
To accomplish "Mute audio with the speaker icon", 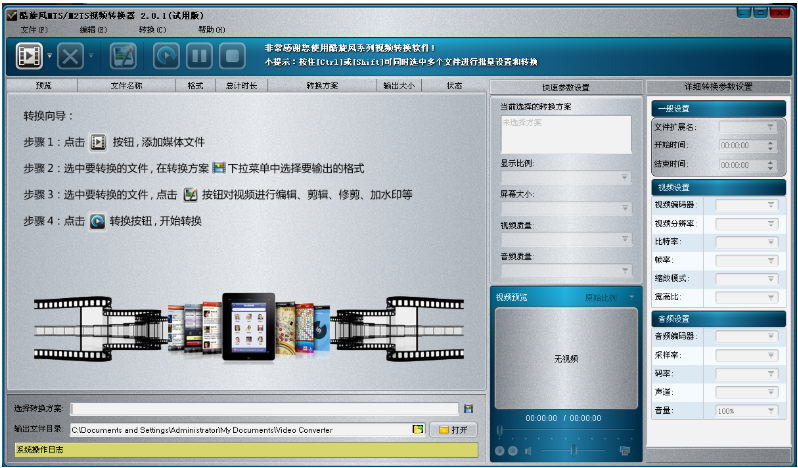I will pyautogui.click(x=528, y=451).
